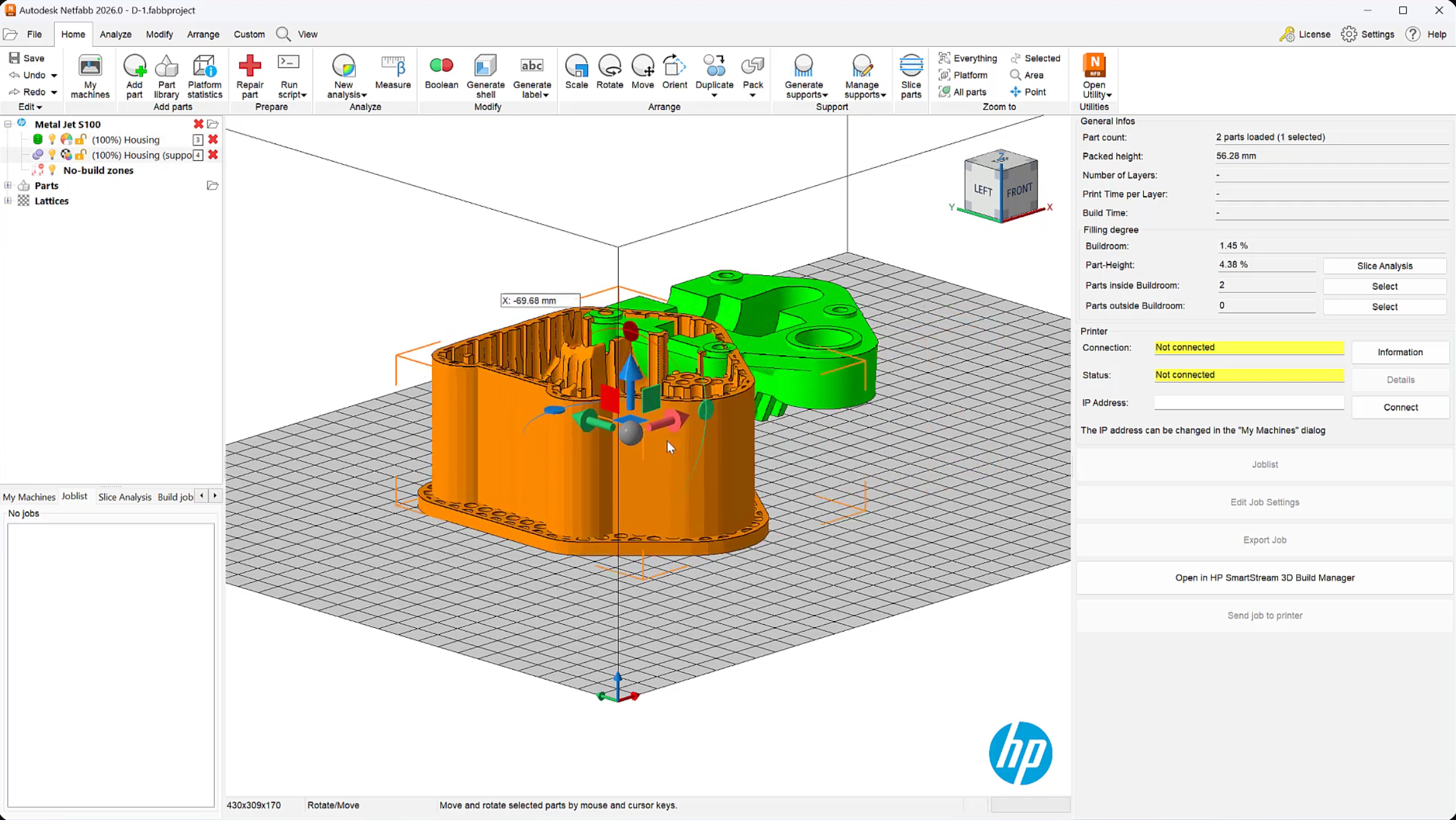Toggle visibility bulb of No-build zones
This screenshot has height=820, width=1456.
[x=52, y=170]
